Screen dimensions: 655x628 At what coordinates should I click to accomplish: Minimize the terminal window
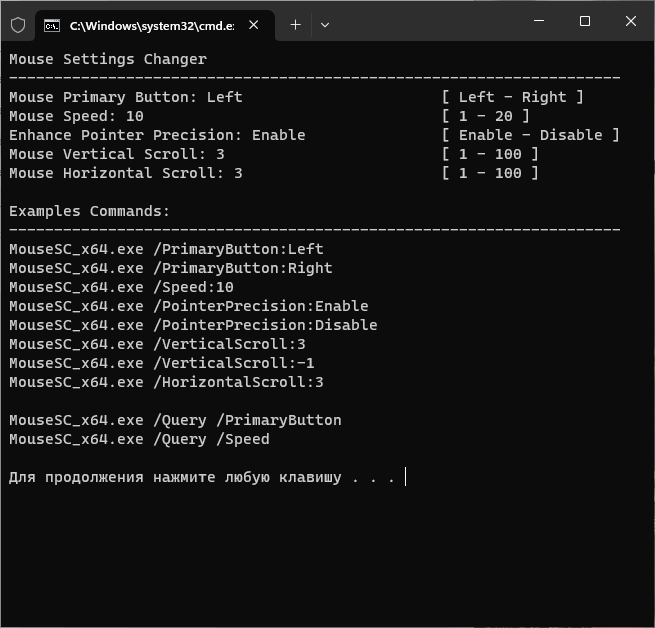click(x=539, y=21)
